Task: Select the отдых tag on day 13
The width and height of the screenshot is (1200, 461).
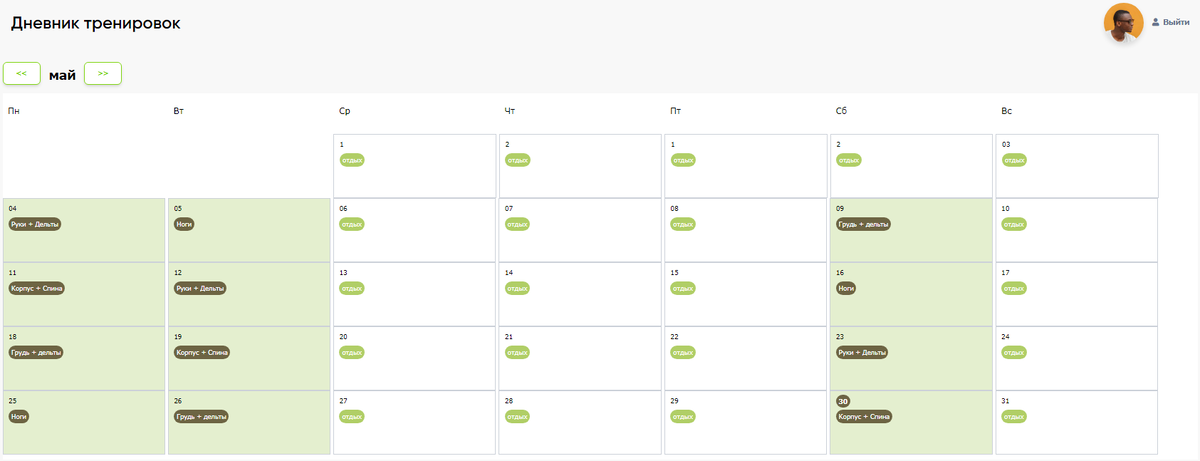Action: pos(352,288)
